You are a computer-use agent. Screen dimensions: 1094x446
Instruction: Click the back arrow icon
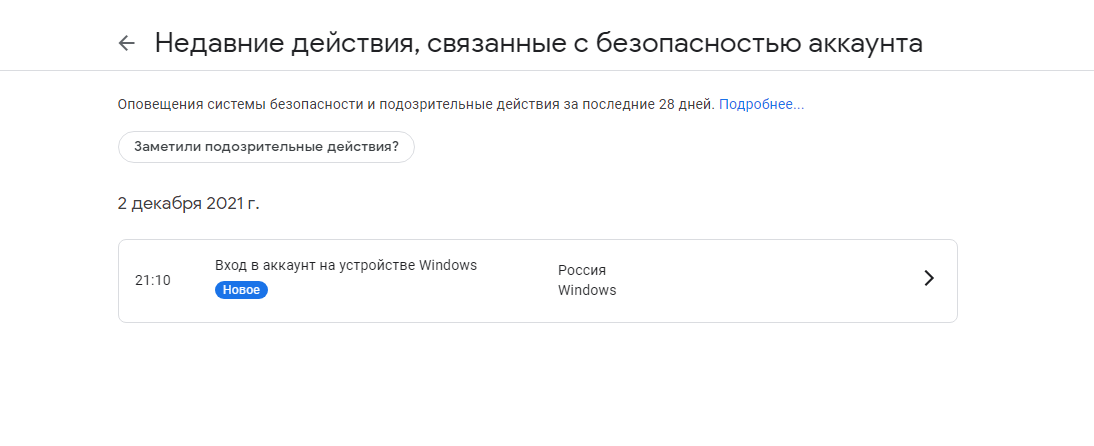tap(126, 43)
